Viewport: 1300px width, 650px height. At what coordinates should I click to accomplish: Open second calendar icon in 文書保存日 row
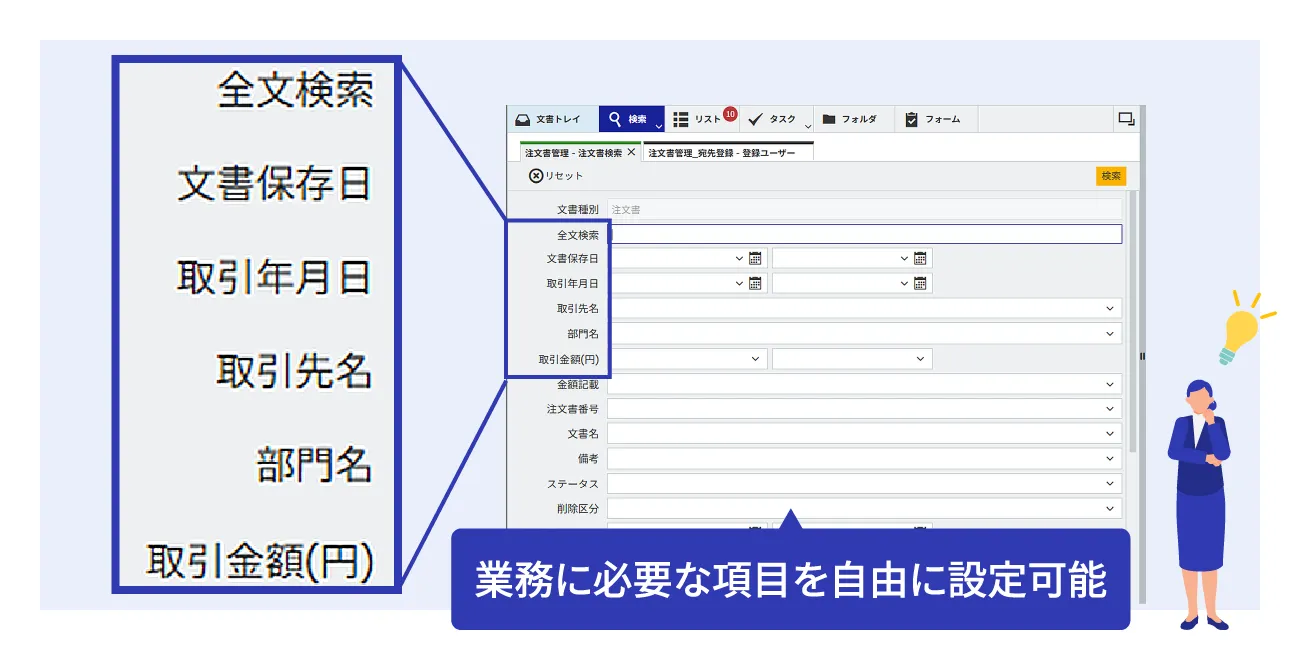(x=920, y=258)
